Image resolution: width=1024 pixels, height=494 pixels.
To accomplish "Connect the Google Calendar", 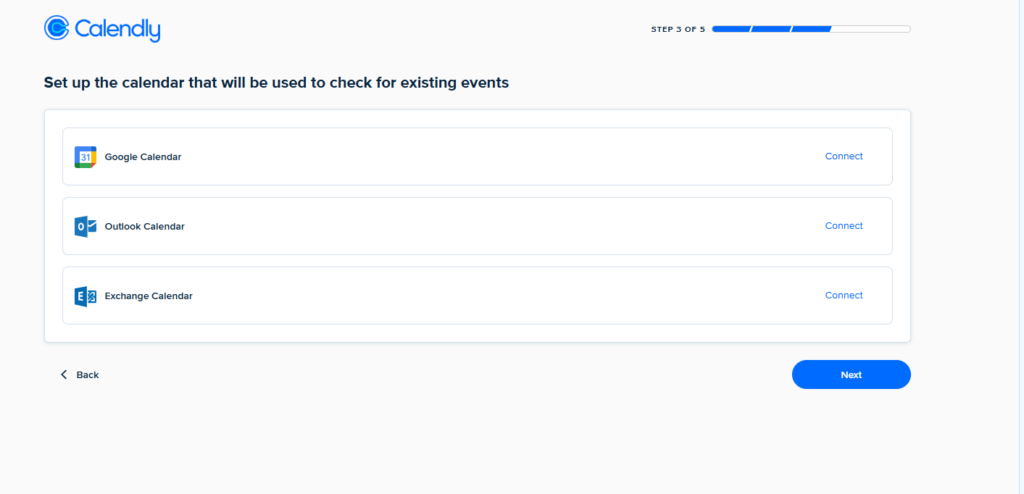I will [x=843, y=156].
